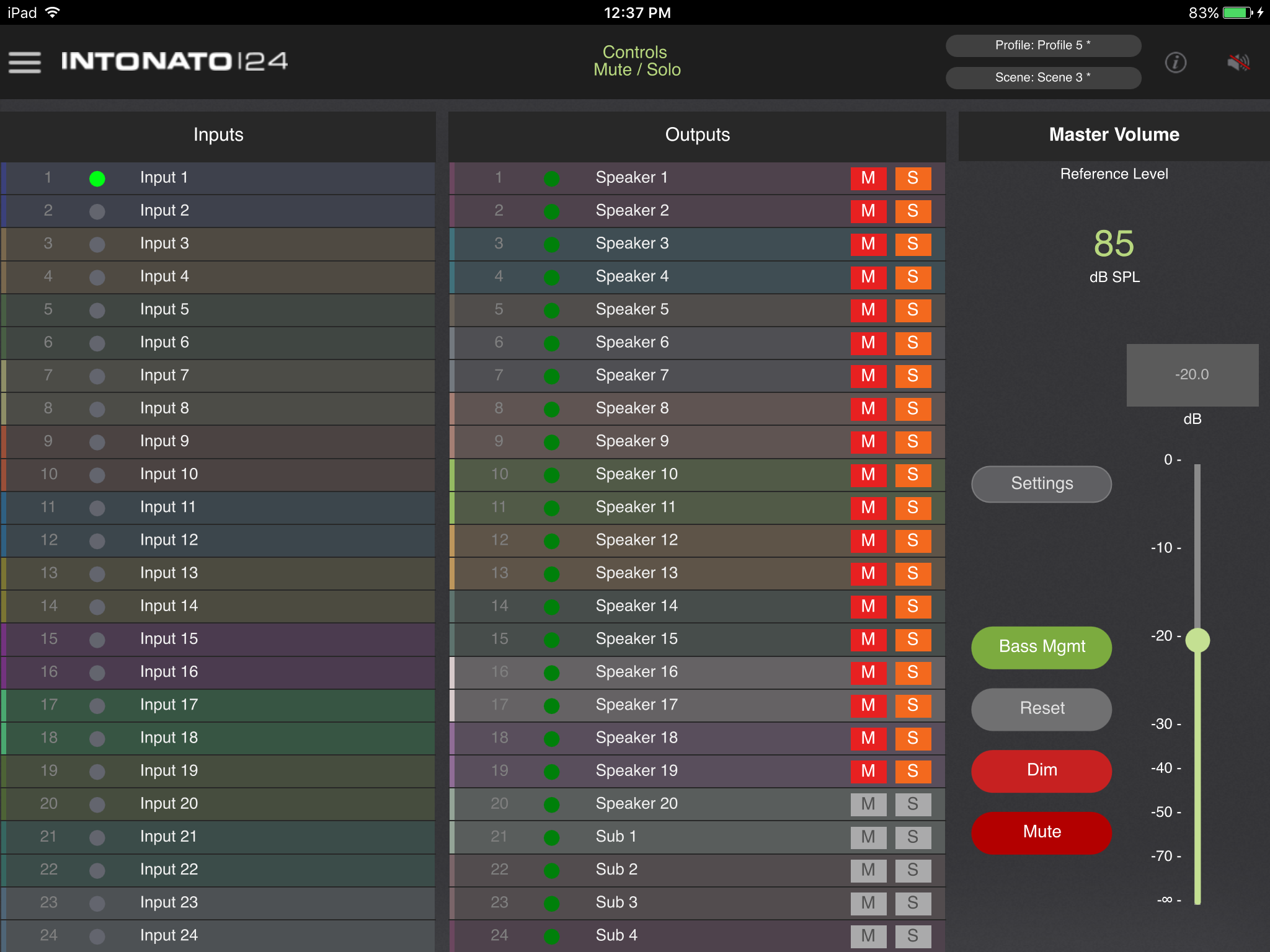Solo Speaker 10 output
This screenshot has width=1270, height=952.
[912, 474]
